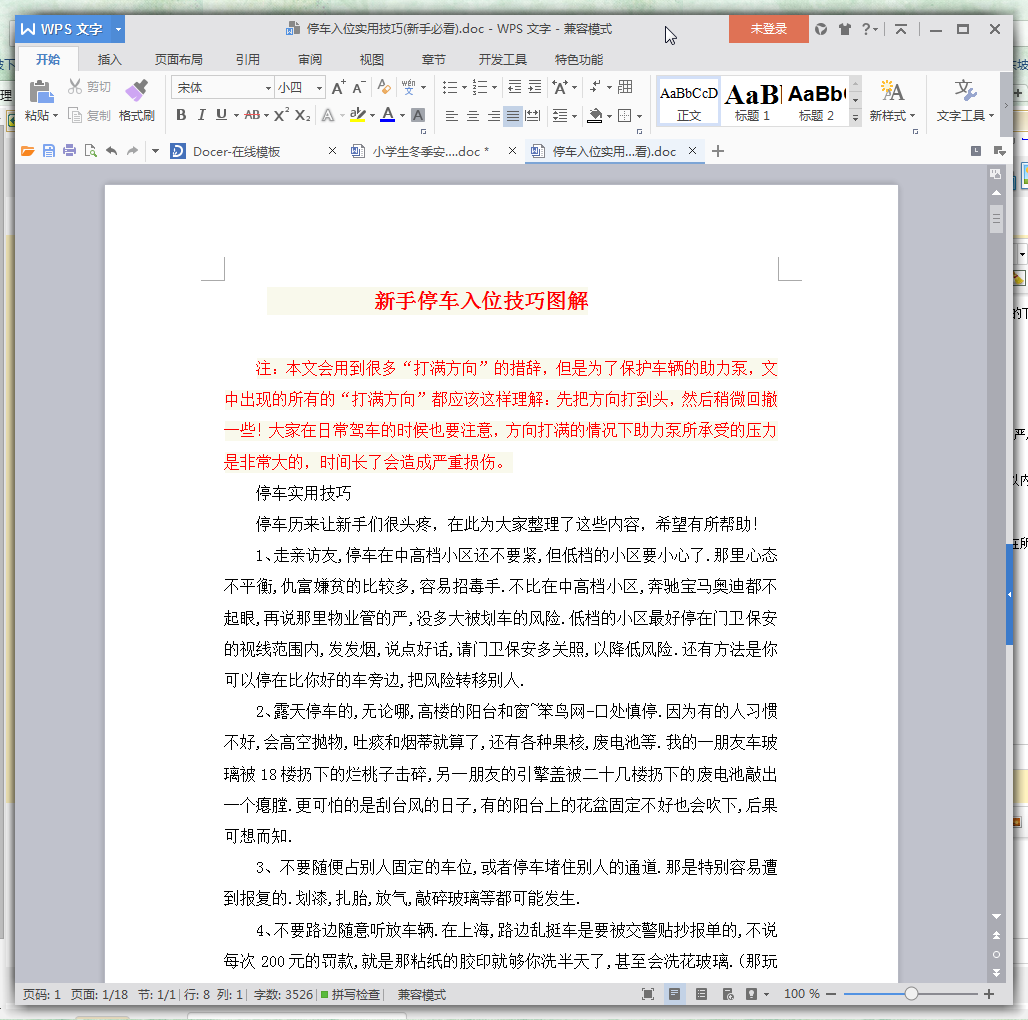
Task: Click the Paste clipboard icon
Action: [x=41, y=92]
